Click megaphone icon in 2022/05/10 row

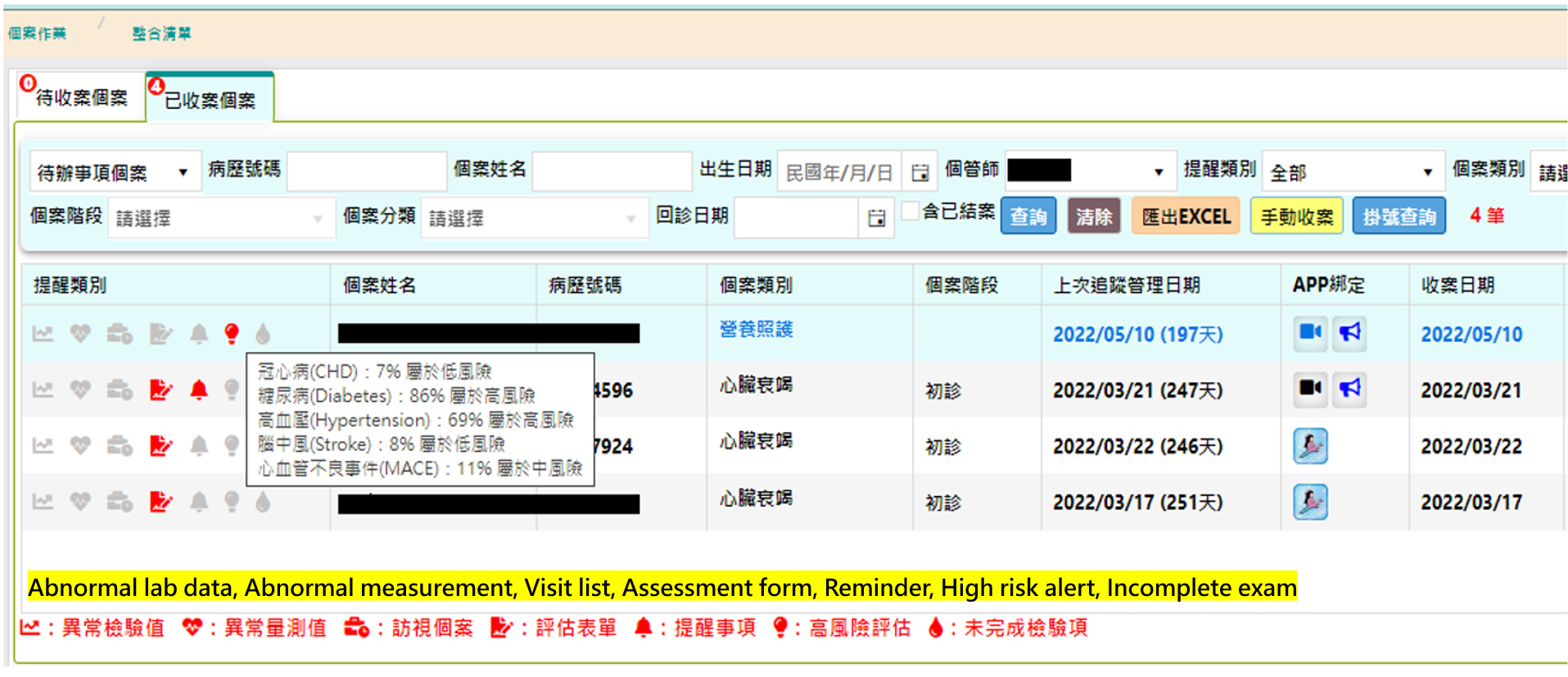[1349, 333]
